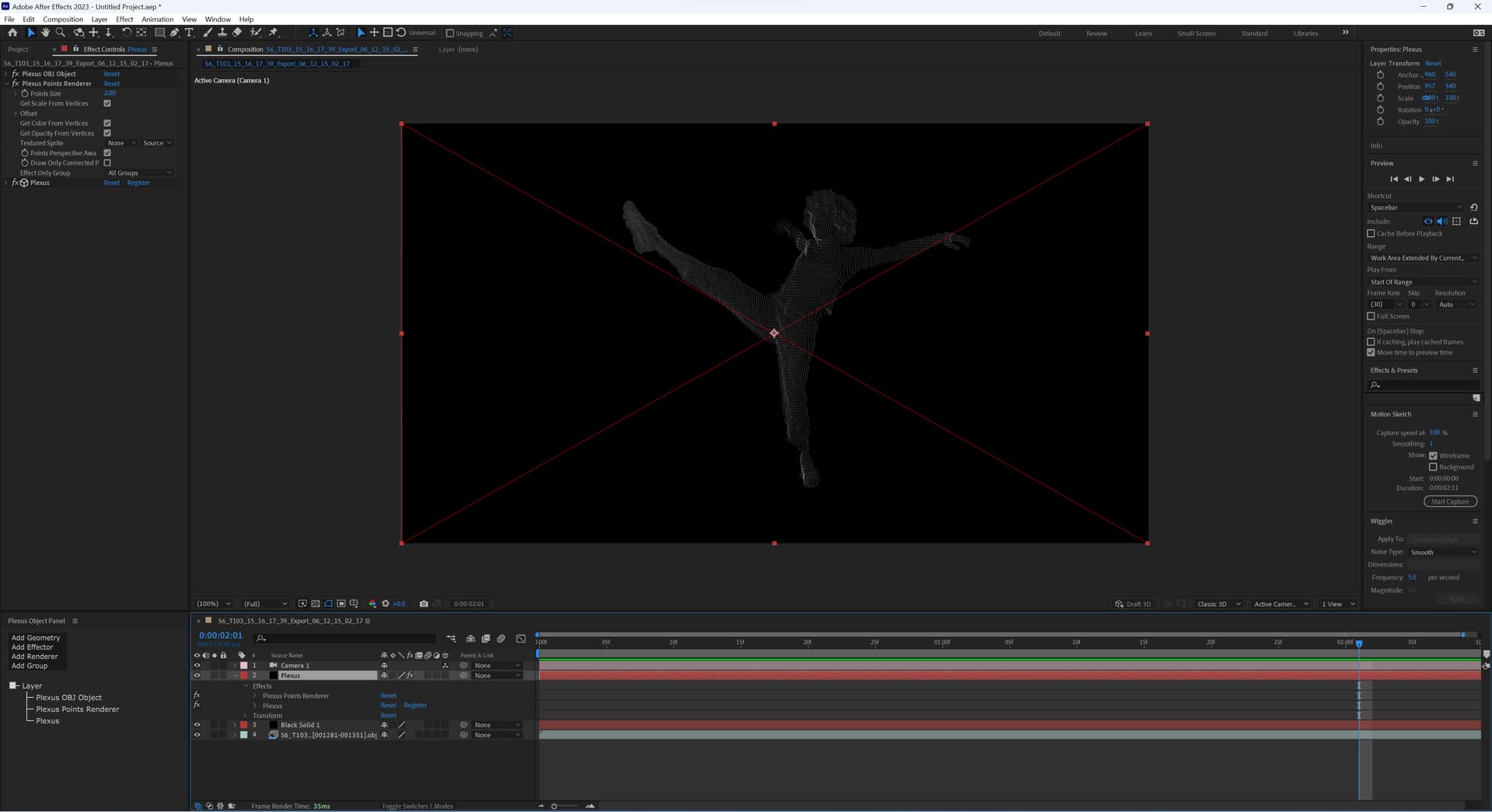Image resolution: width=1492 pixels, height=812 pixels.
Task: Select the Clone Stamp tool
Action: click(x=222, y=33)
